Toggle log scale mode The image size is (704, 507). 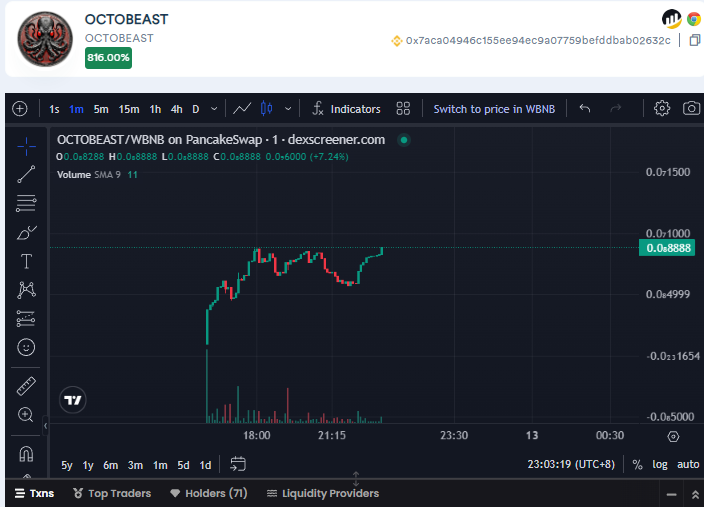pos(660,464)
